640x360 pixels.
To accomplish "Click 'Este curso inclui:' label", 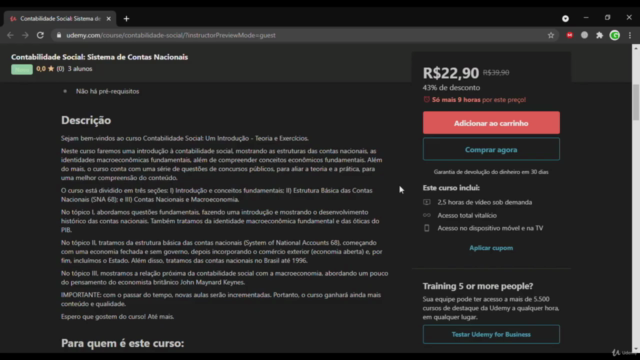I will [x=451, y=188].
